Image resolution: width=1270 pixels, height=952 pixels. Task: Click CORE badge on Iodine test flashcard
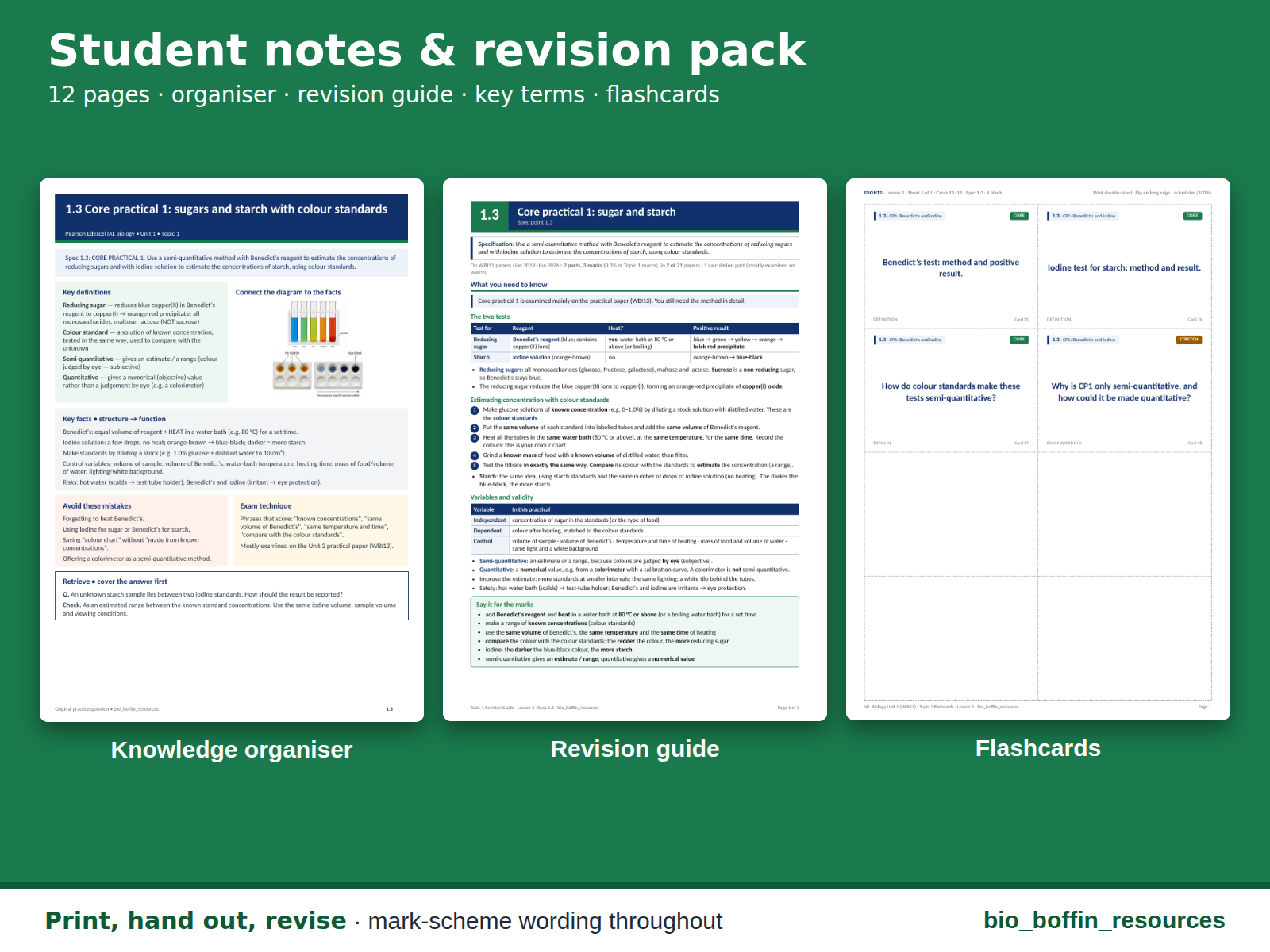point(1192,216)
